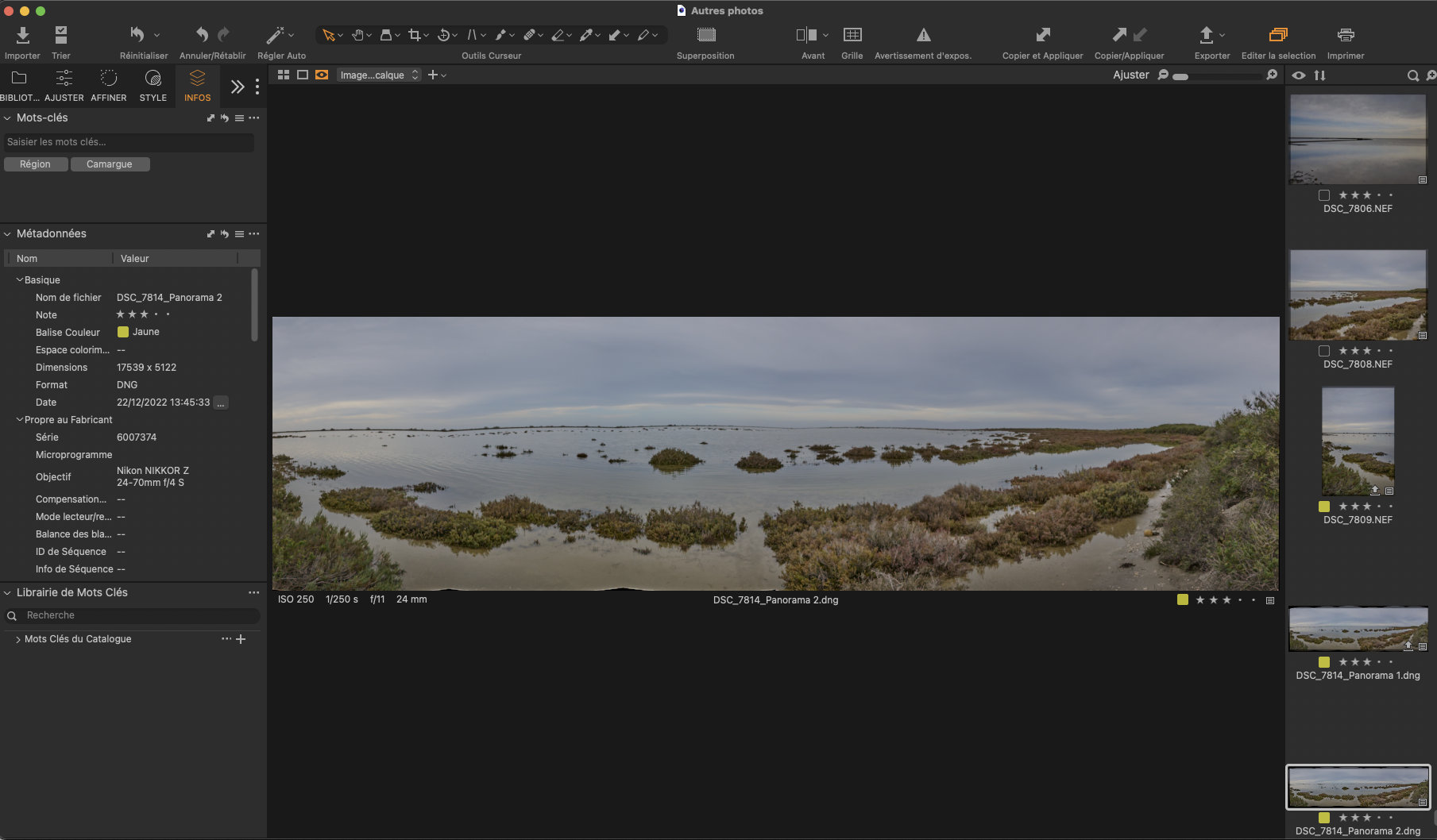Add keyword with the plus icon
This screenshot has height=840, width=1437.
(x=241, y=639)
